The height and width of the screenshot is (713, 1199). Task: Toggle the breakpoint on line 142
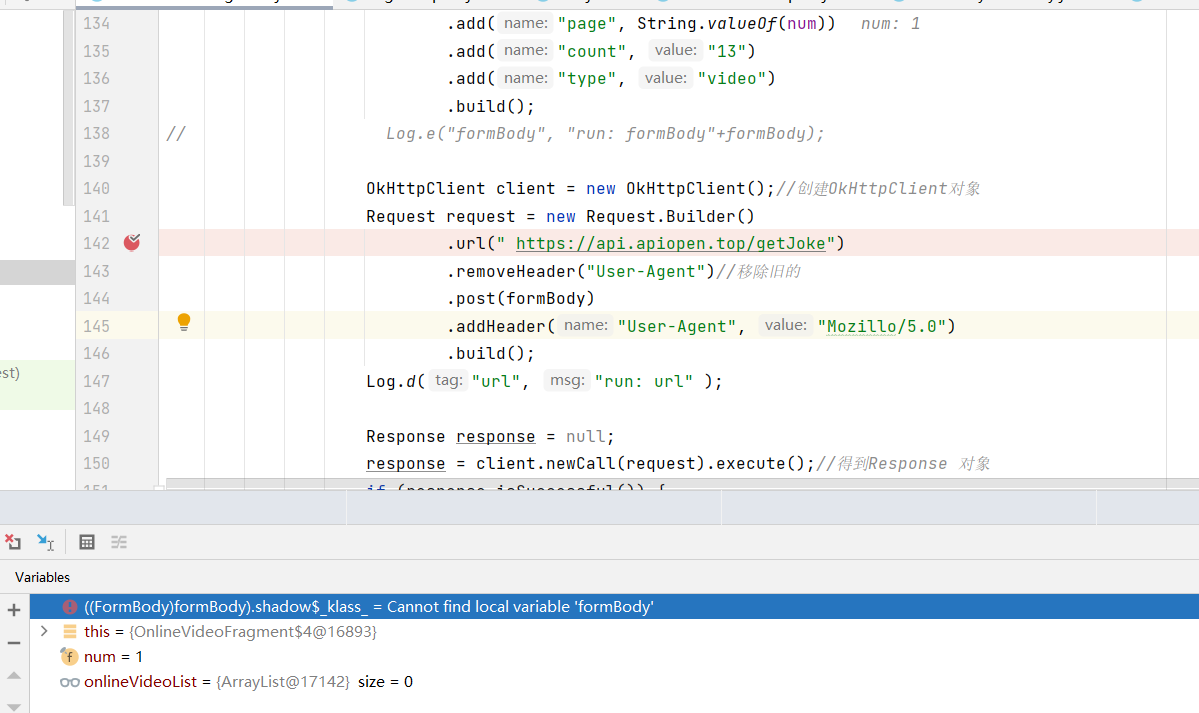[x=132, y=243]
